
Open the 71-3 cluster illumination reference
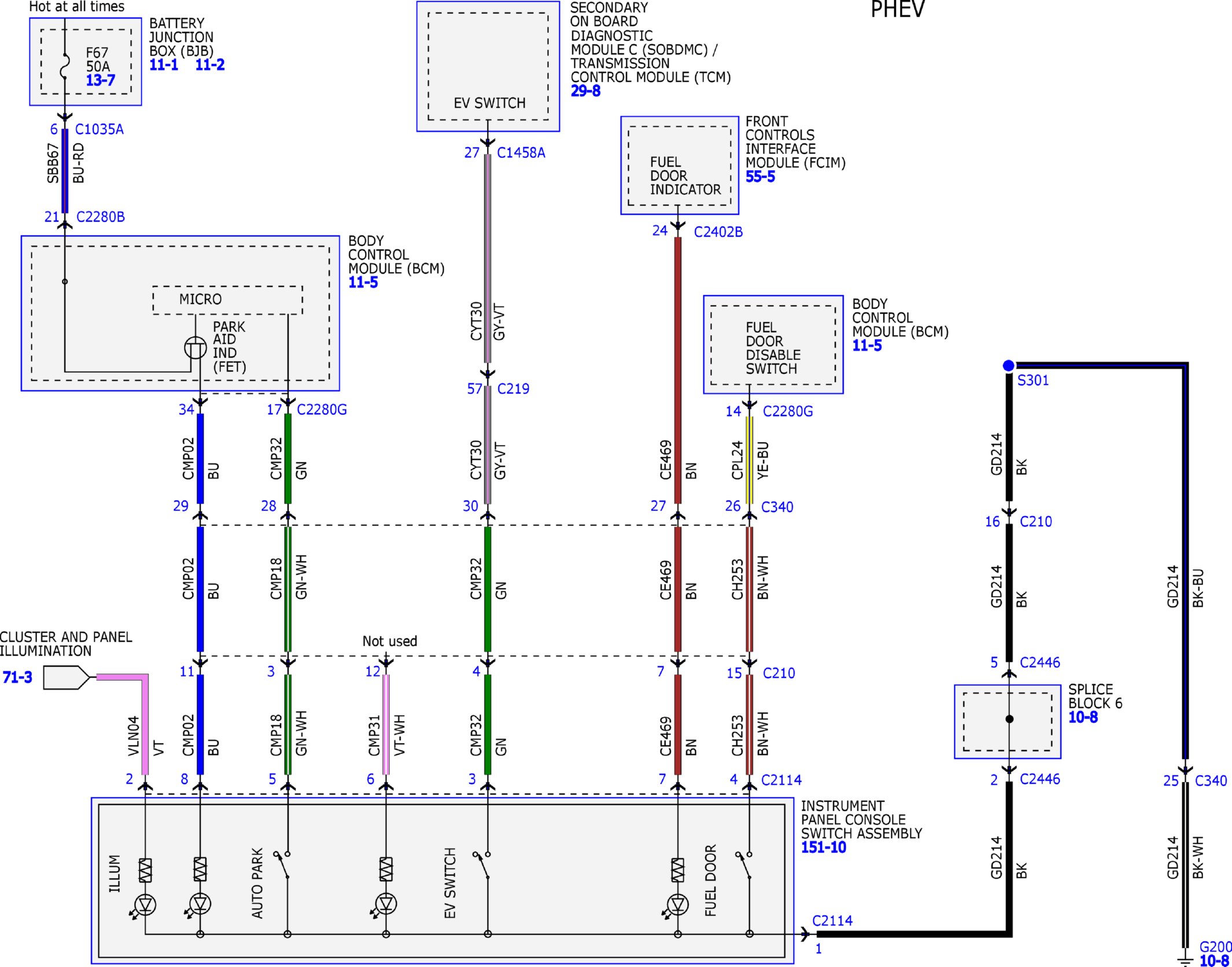click(x=18, y=677)
